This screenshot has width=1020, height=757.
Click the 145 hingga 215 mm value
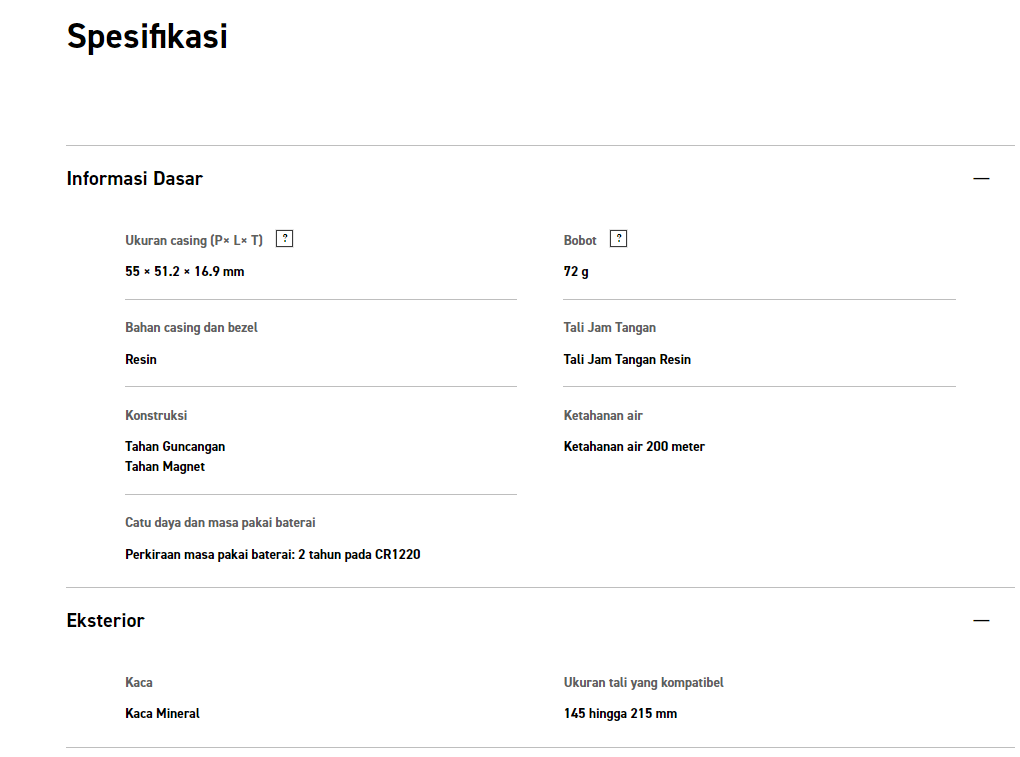(620, 714)
